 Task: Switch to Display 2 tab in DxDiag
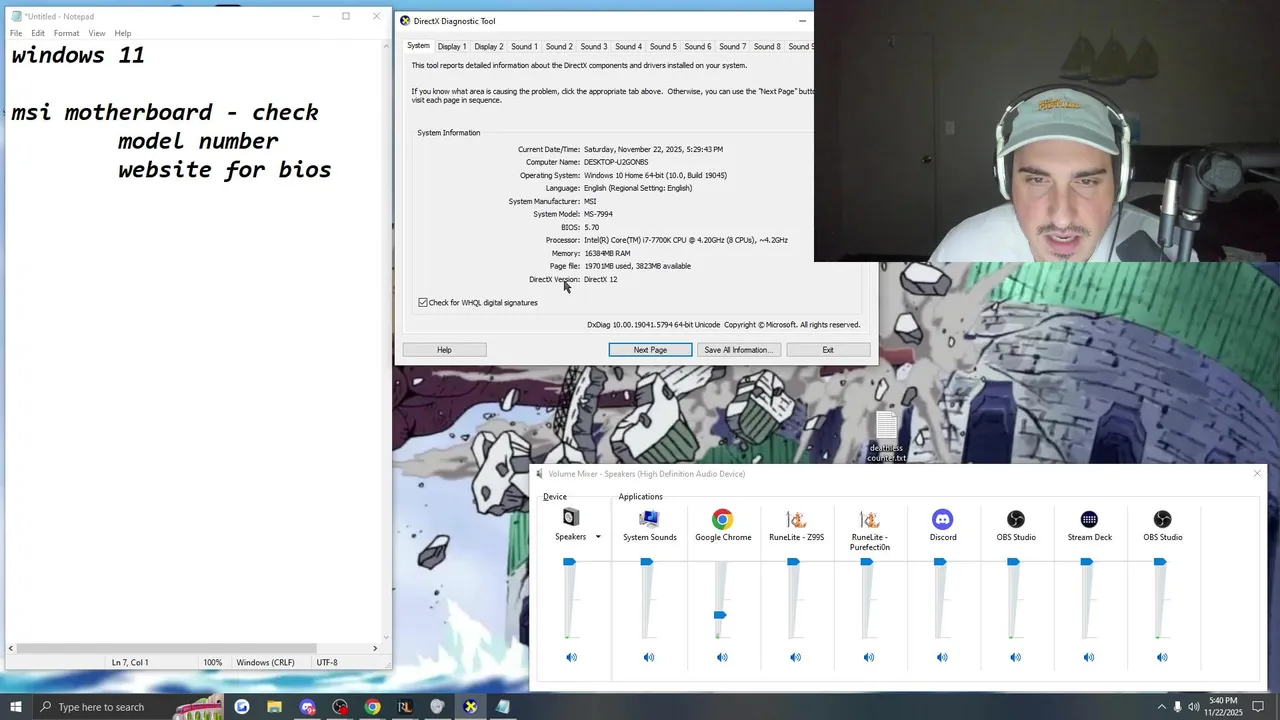[x=489, y=46]
